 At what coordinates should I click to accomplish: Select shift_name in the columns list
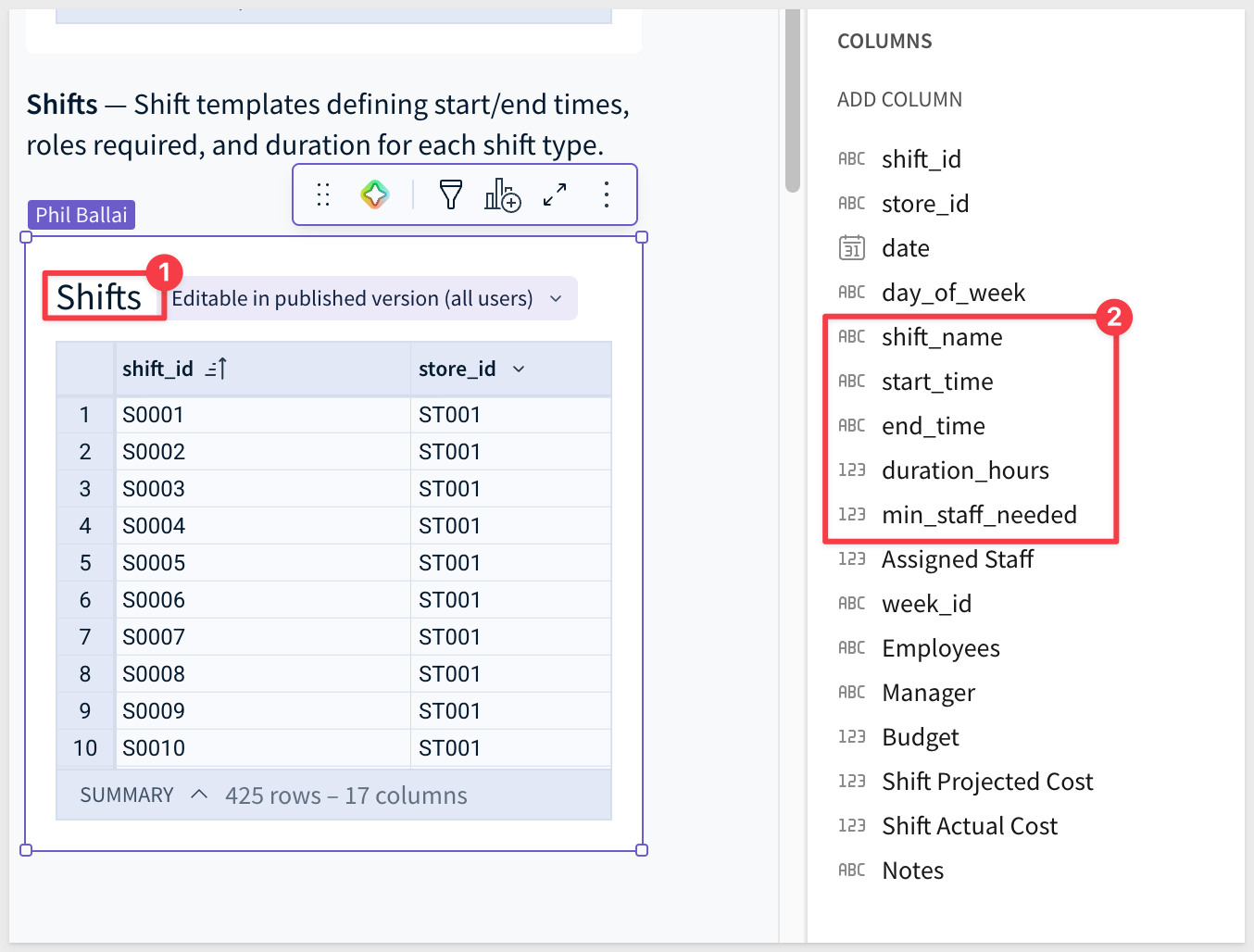(x=942, y=337)
